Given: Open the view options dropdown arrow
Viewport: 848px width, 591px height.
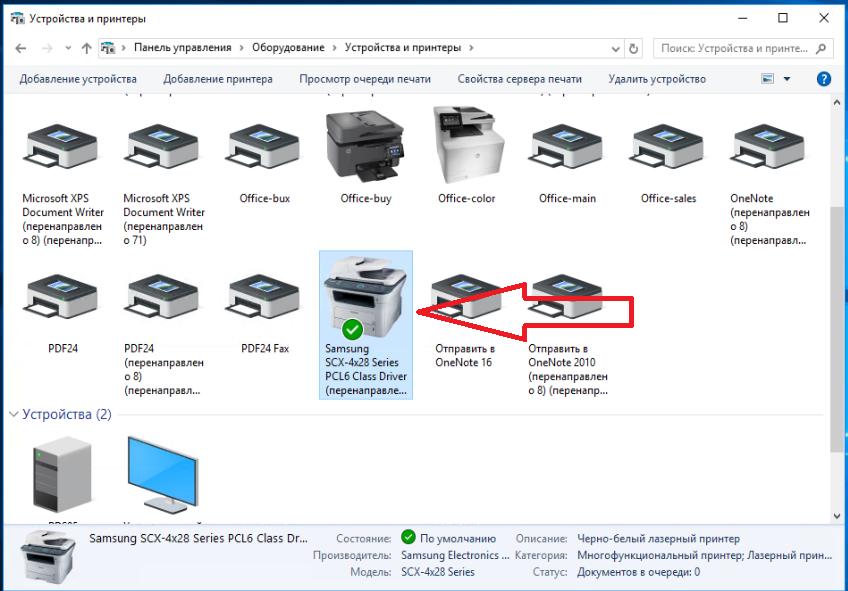Looking at the screenshot, I should click(787, 79).
